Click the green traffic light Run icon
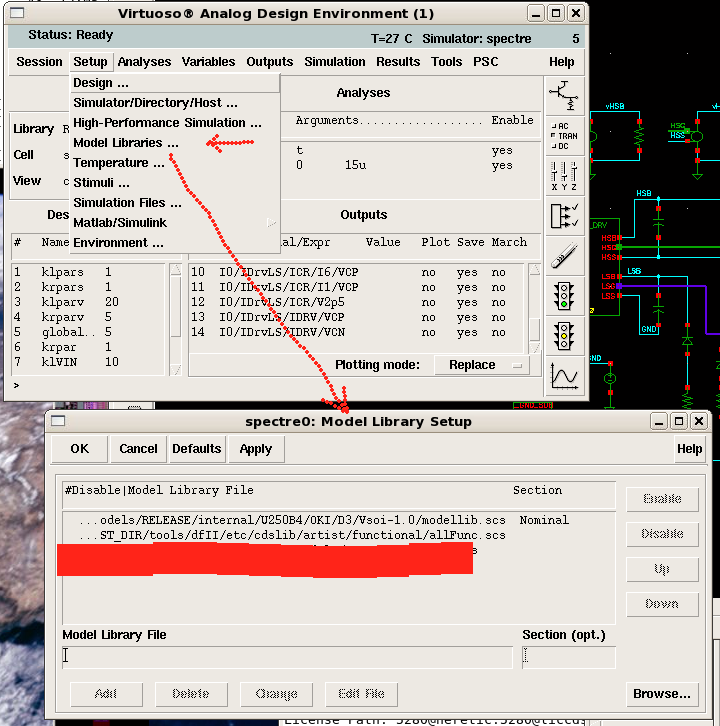The image size is (720, 726). (564, 296)
